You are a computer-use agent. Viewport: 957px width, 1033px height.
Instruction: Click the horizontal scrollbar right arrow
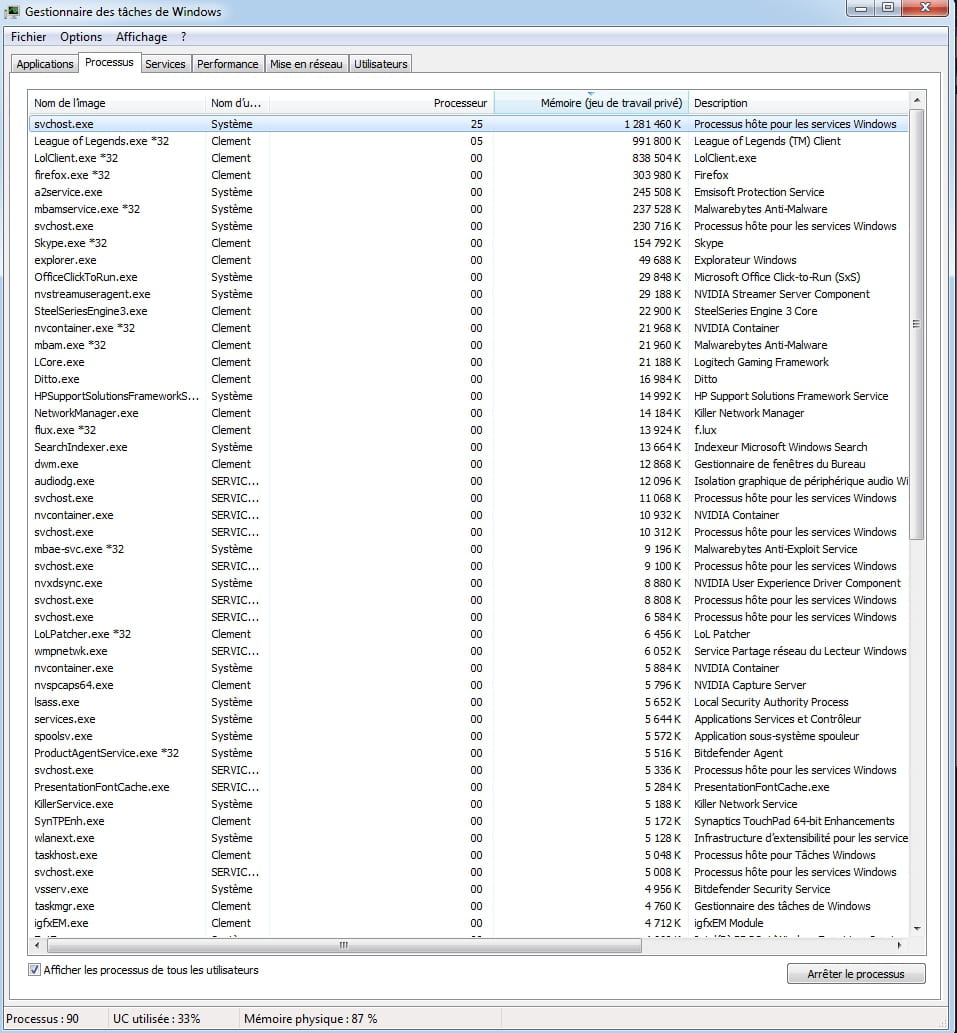click(x=898, y=944)
